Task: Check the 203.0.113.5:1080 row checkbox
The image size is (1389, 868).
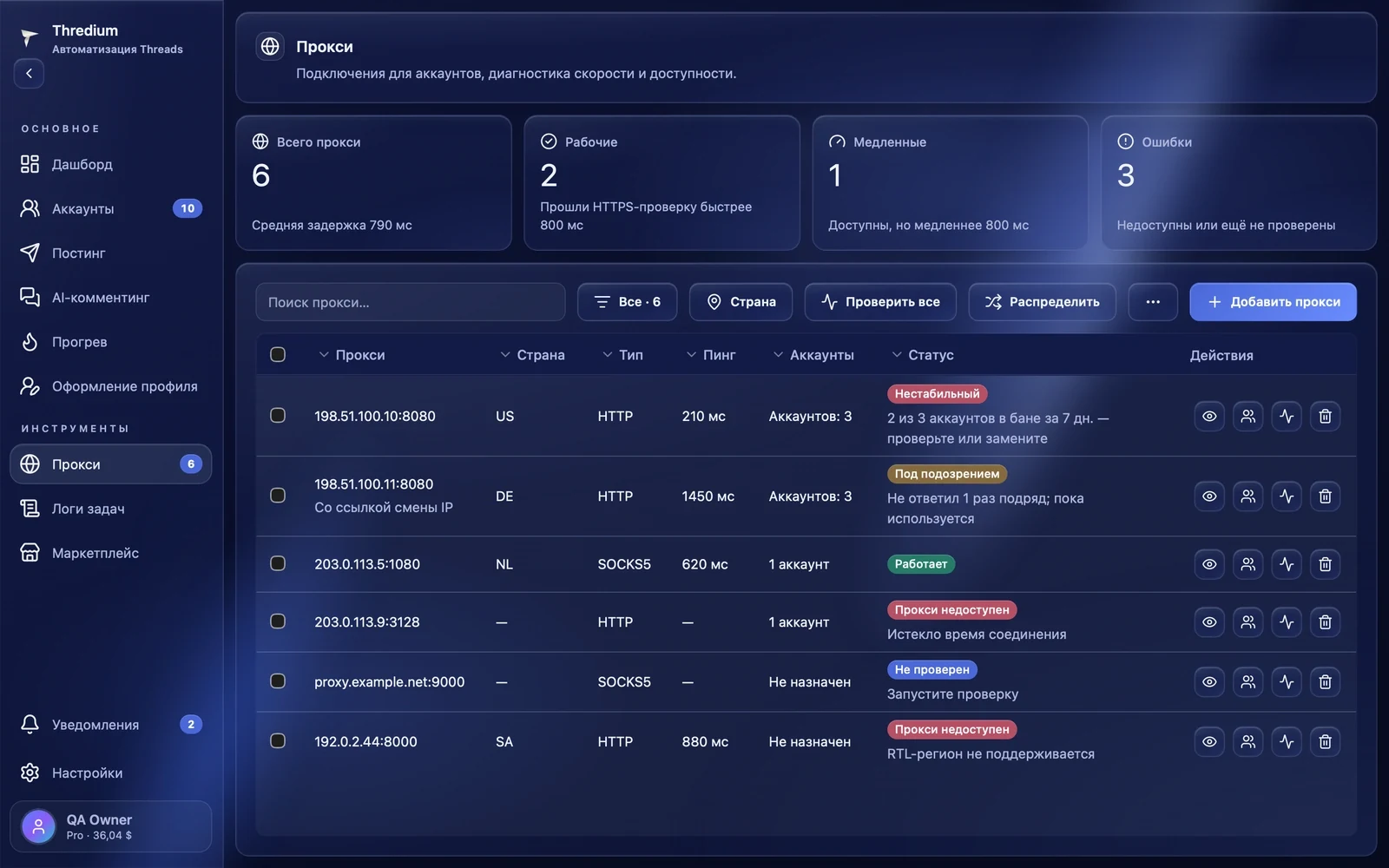Action: click(278, 563)
